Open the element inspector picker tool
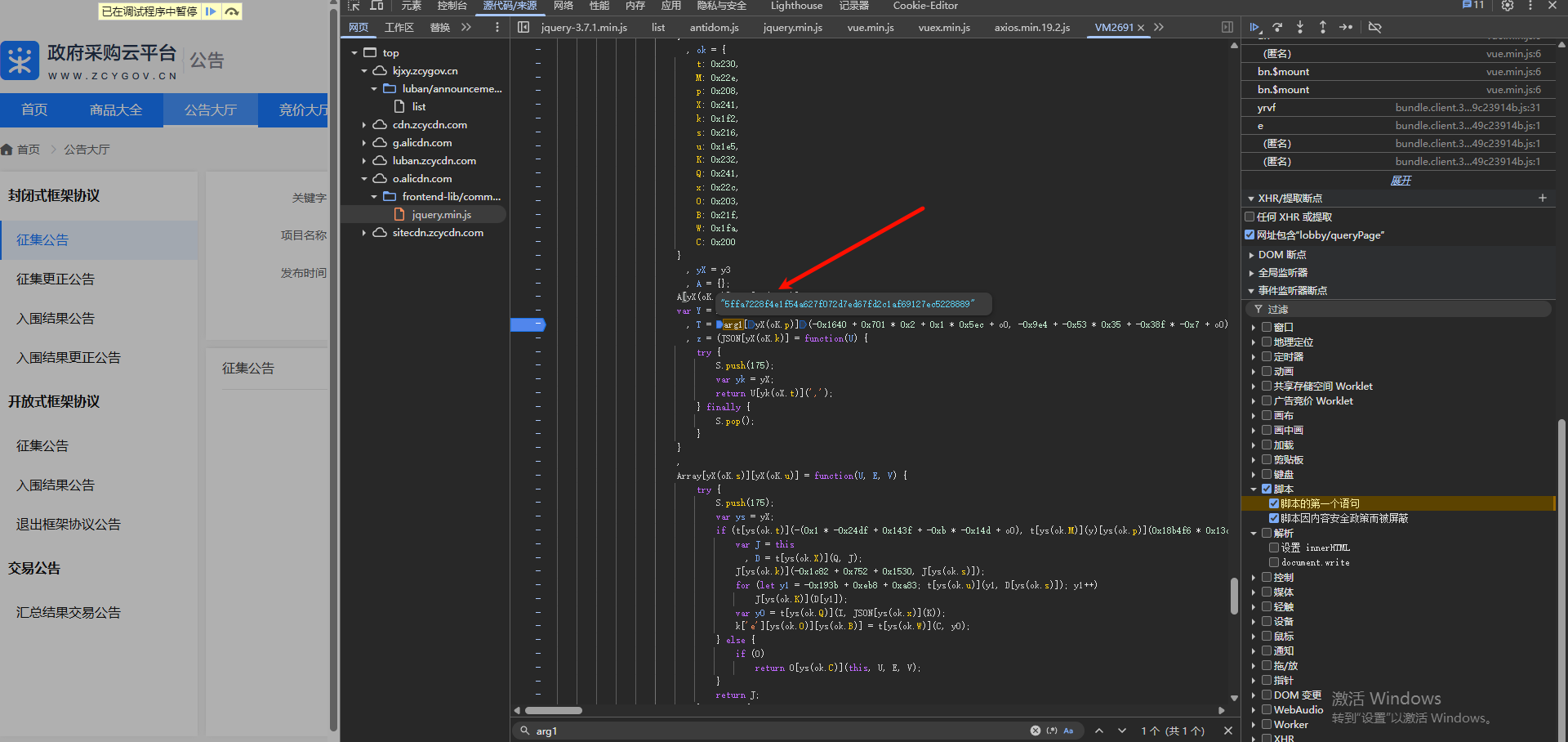The height and width of the screenshot is (742, 1568). click(354, 6)
